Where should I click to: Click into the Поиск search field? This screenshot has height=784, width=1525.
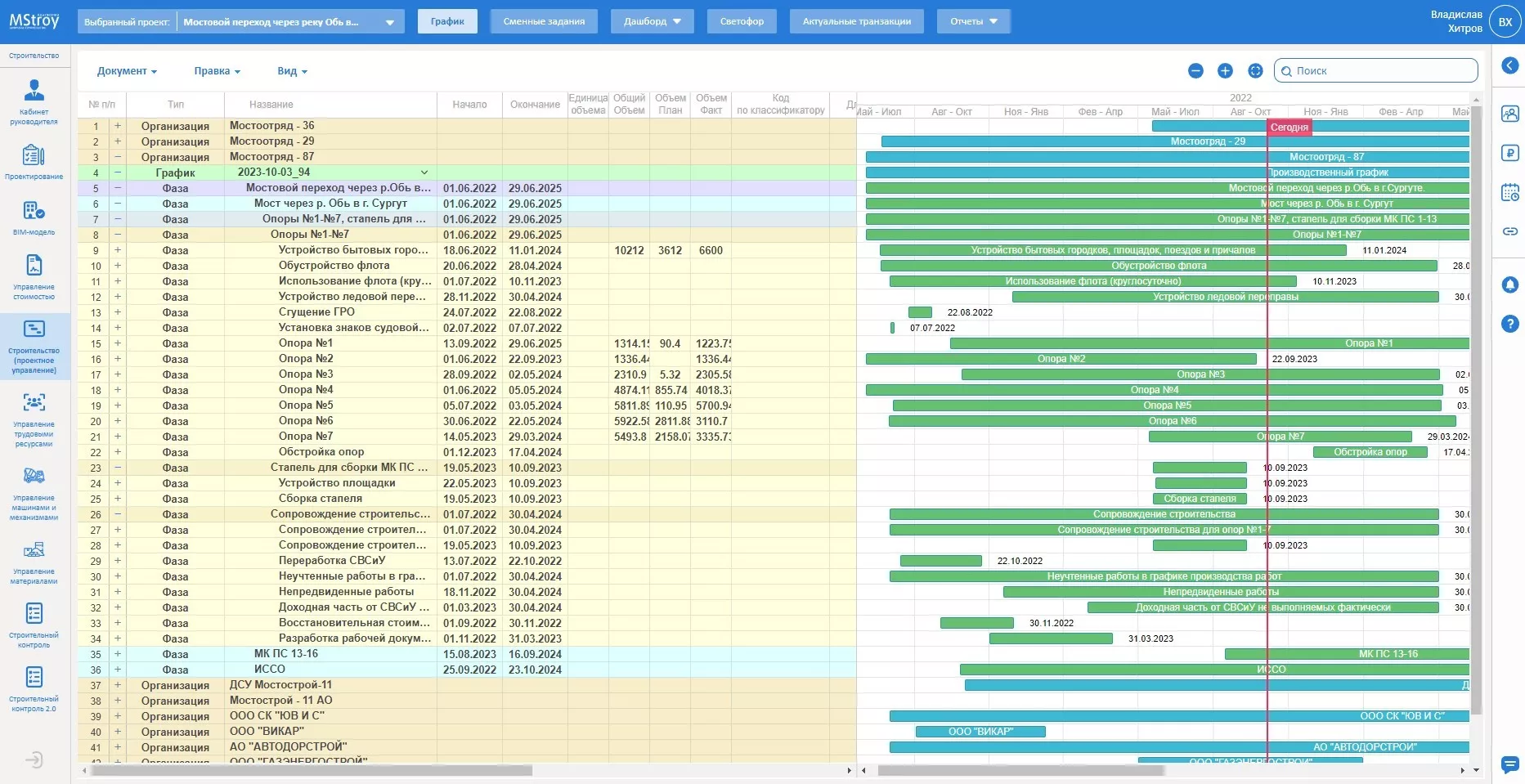[1382, 71]
